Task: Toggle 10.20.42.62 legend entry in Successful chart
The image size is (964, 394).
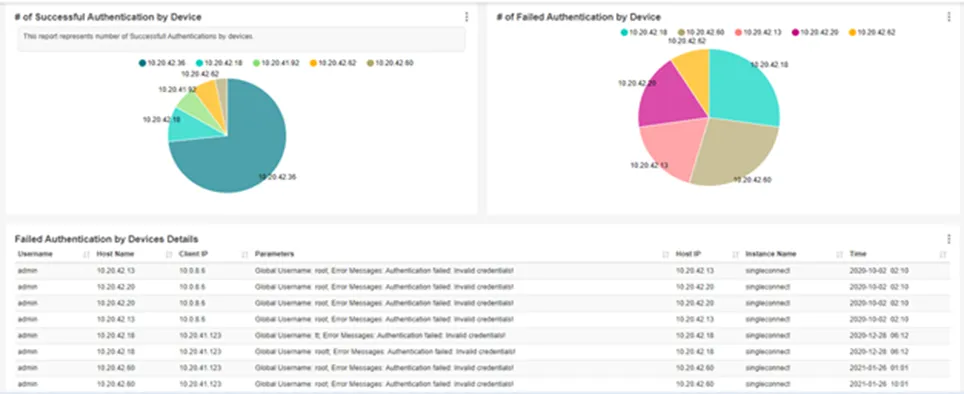Action: coord(333,63)
